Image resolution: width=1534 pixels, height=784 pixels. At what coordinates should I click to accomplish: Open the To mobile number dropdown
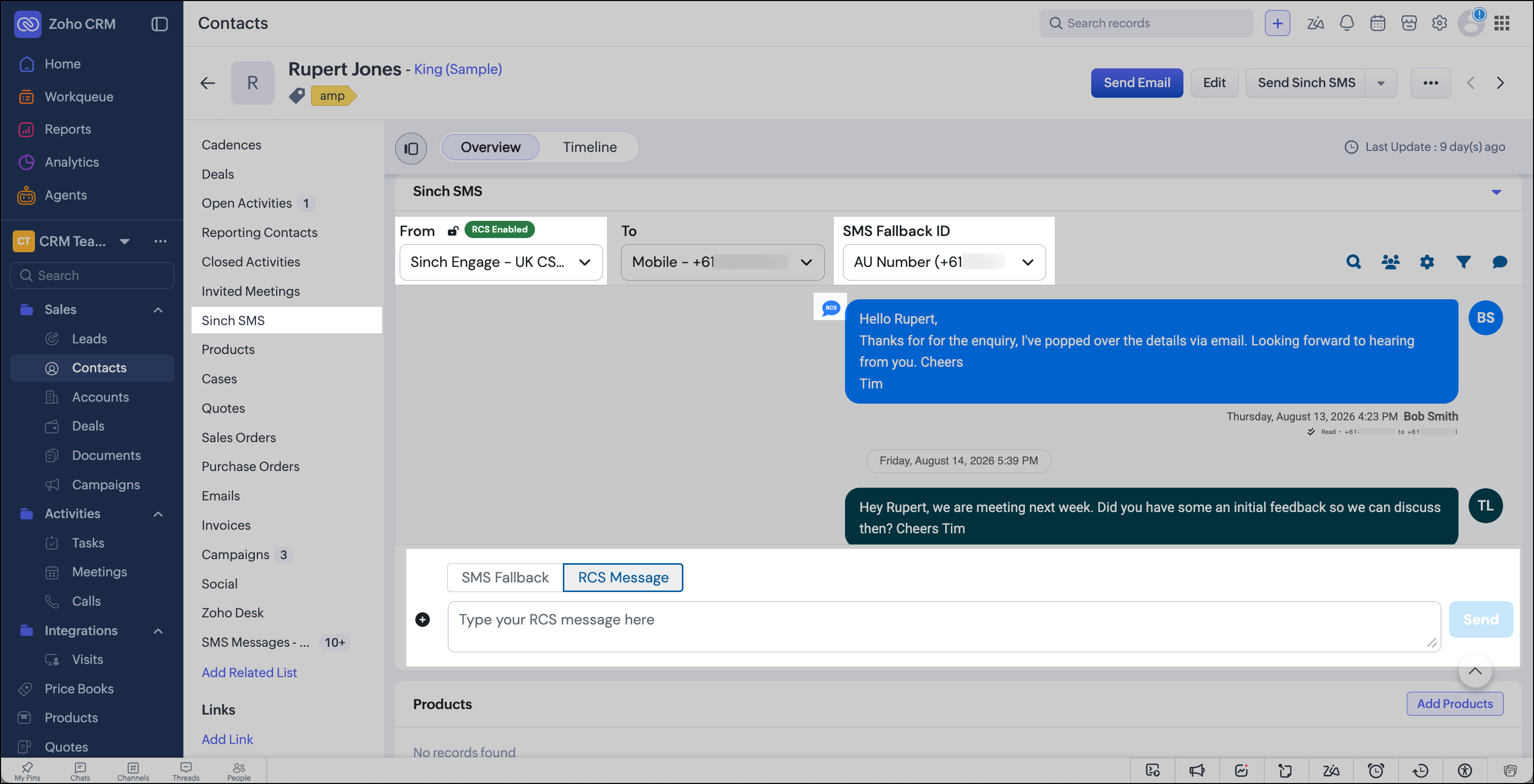[722, 262]
